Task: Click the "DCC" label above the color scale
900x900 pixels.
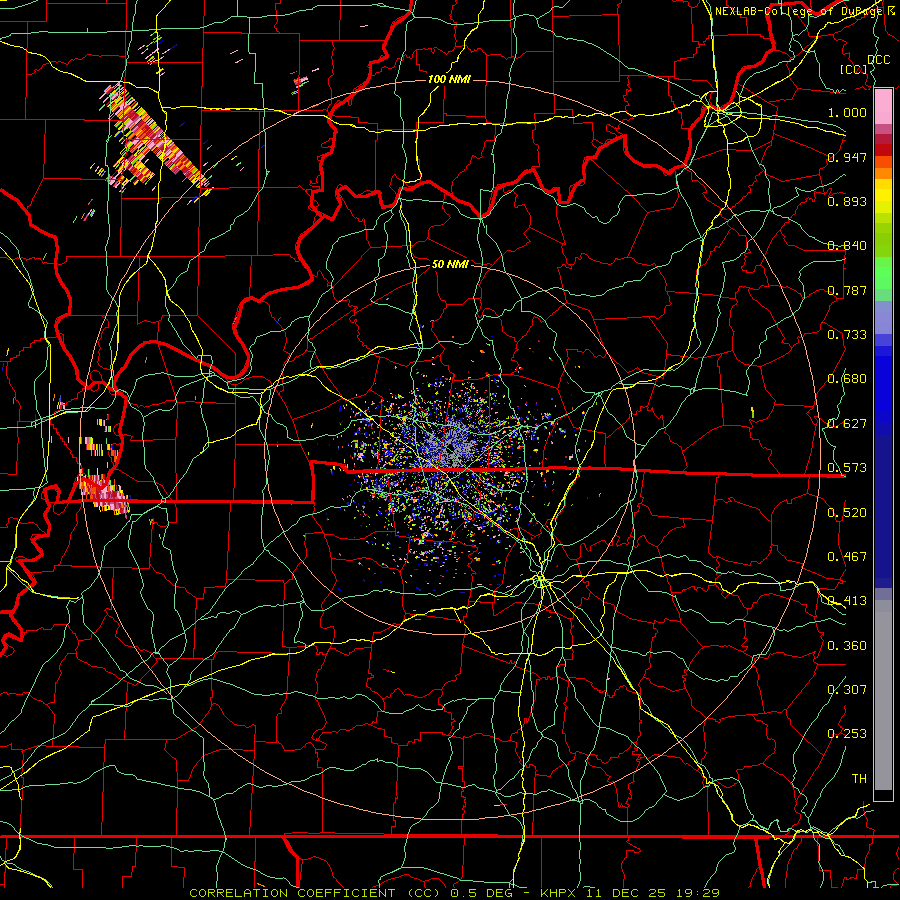Action: [878, 60]
